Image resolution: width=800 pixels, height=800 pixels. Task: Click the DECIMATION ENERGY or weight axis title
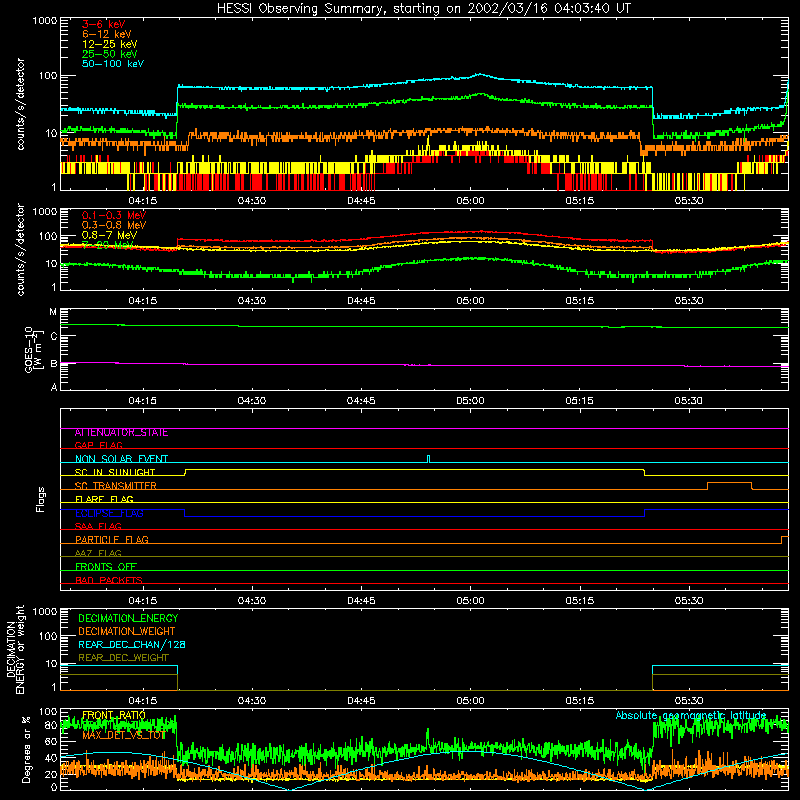15,649
